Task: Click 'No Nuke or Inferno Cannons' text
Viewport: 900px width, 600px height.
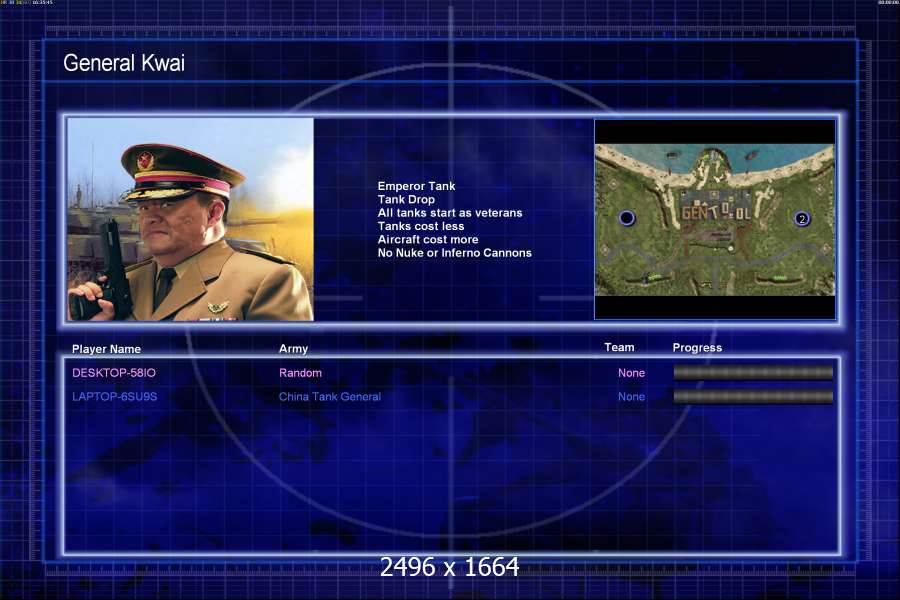Action: click(x=455, y=253)
